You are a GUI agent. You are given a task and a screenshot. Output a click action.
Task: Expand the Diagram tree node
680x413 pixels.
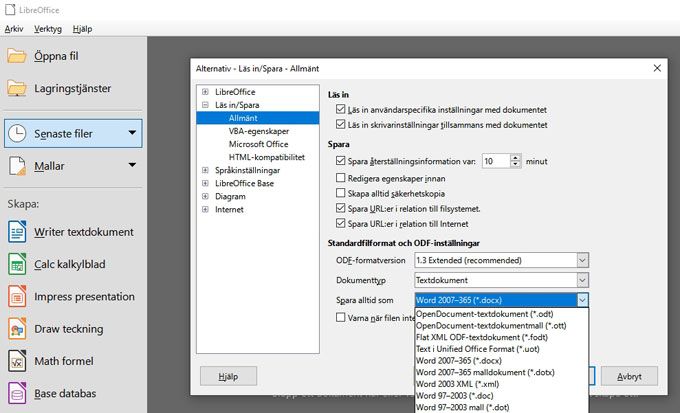(x=205, y=196)
